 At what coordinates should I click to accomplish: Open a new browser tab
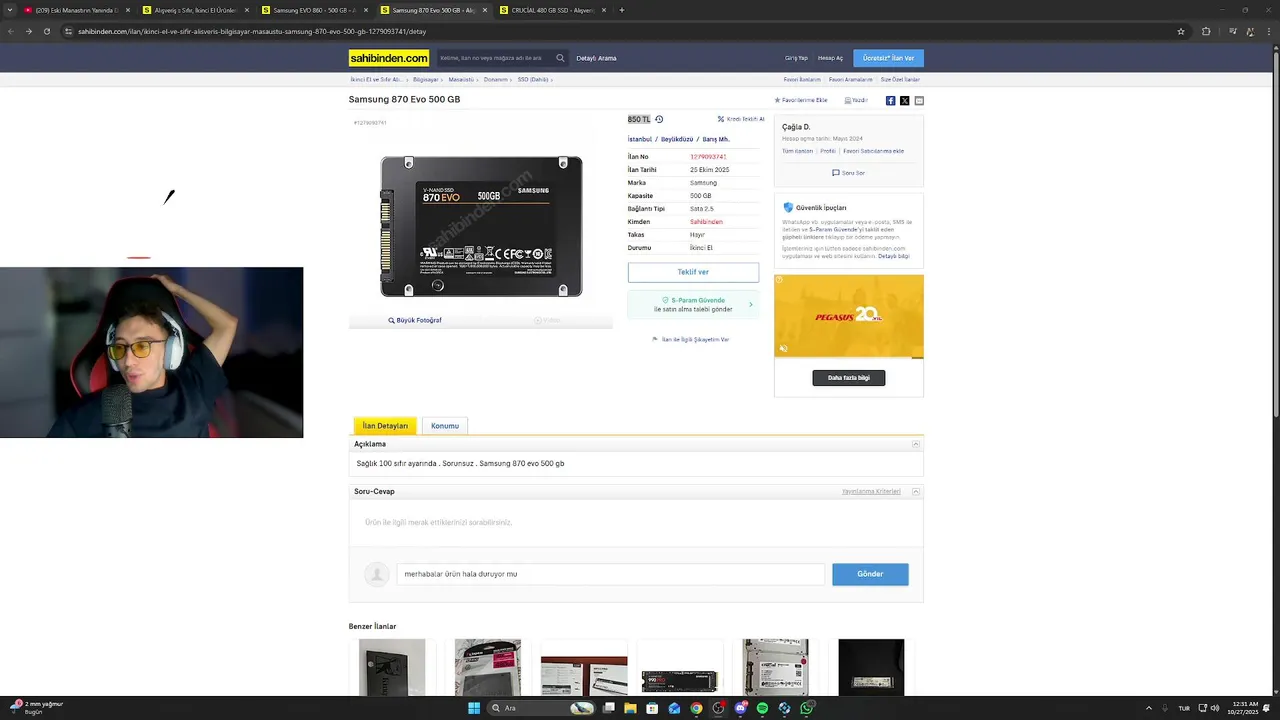(x=622, y=10)
